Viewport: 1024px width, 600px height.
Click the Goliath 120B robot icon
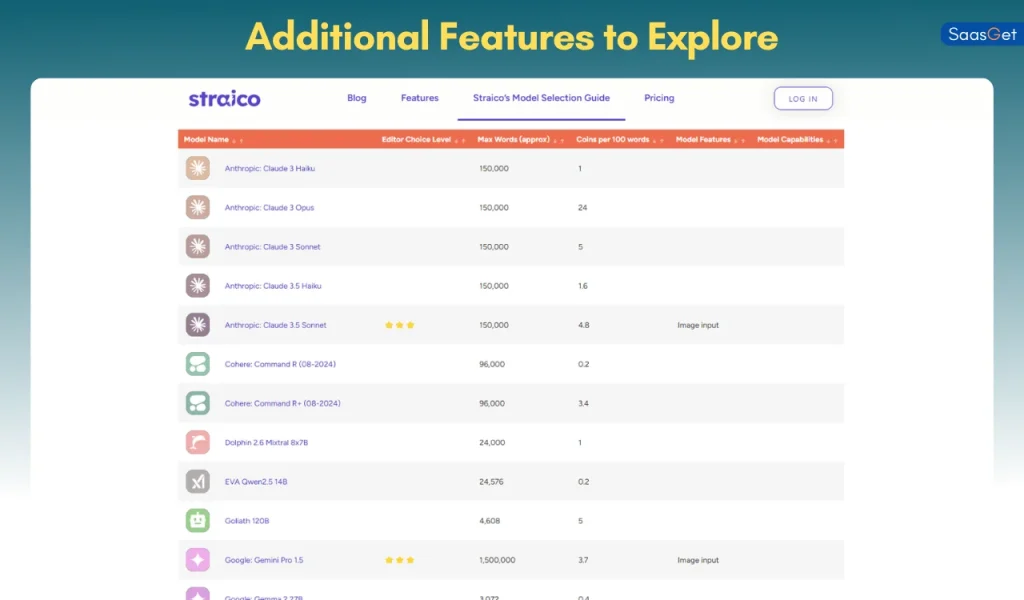(198, 521)
